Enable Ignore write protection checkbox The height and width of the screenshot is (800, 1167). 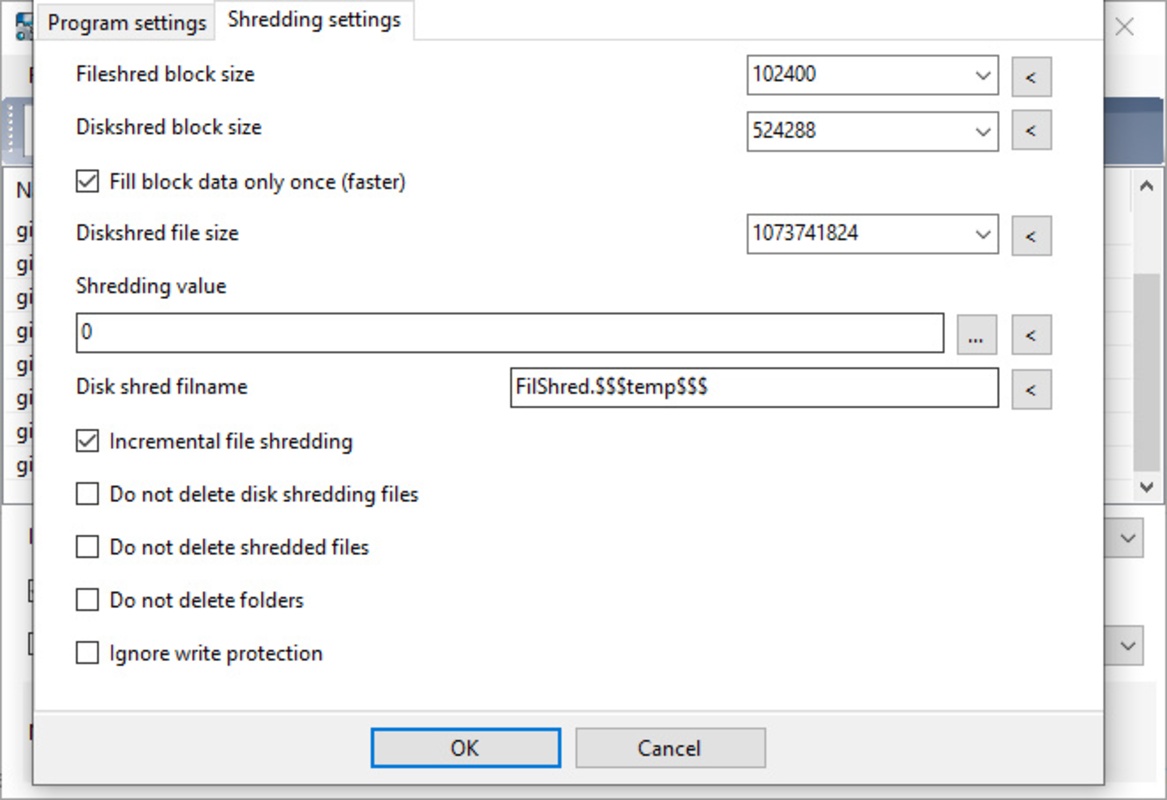[87, 653]
